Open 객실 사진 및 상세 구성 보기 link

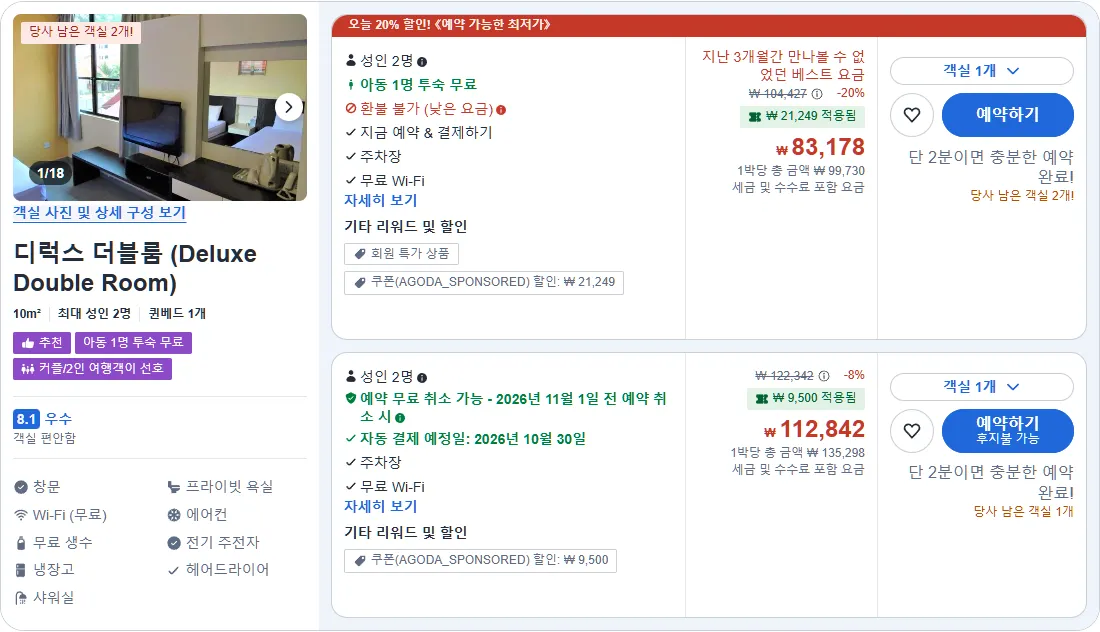click(100, 213)
